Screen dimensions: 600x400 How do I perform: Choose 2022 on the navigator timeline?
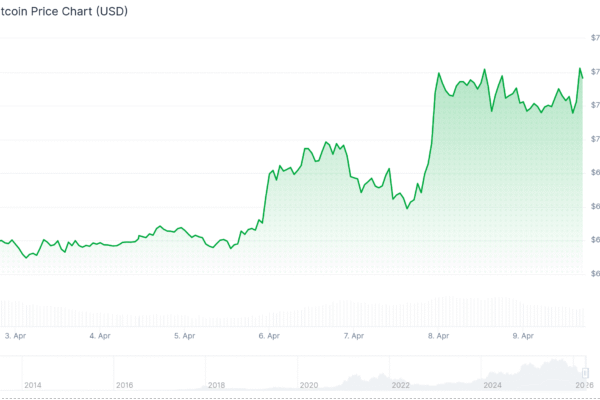[401, 384]
